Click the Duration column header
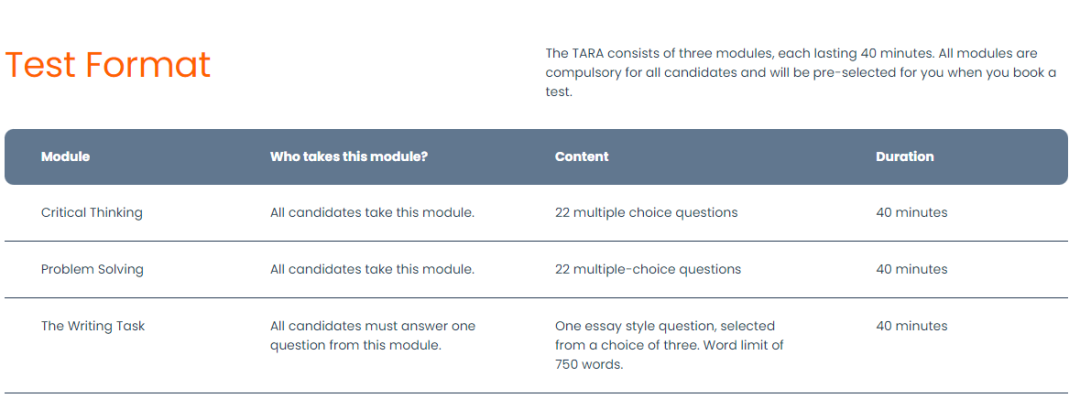This screenshot has height=420, width=1080. [904, 157]
